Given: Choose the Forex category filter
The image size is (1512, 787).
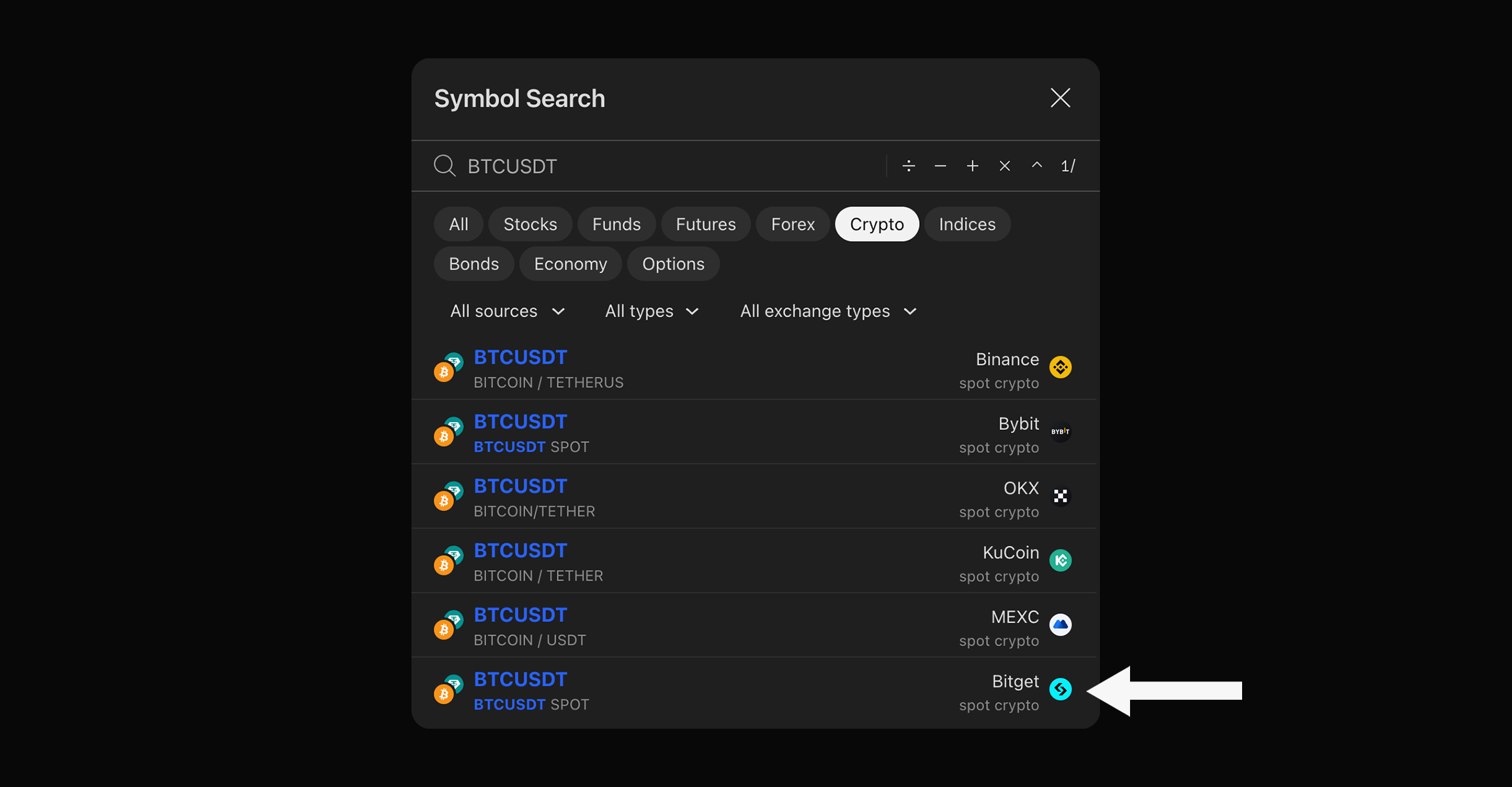Looking at the screenshot, I should coord(793,224).
